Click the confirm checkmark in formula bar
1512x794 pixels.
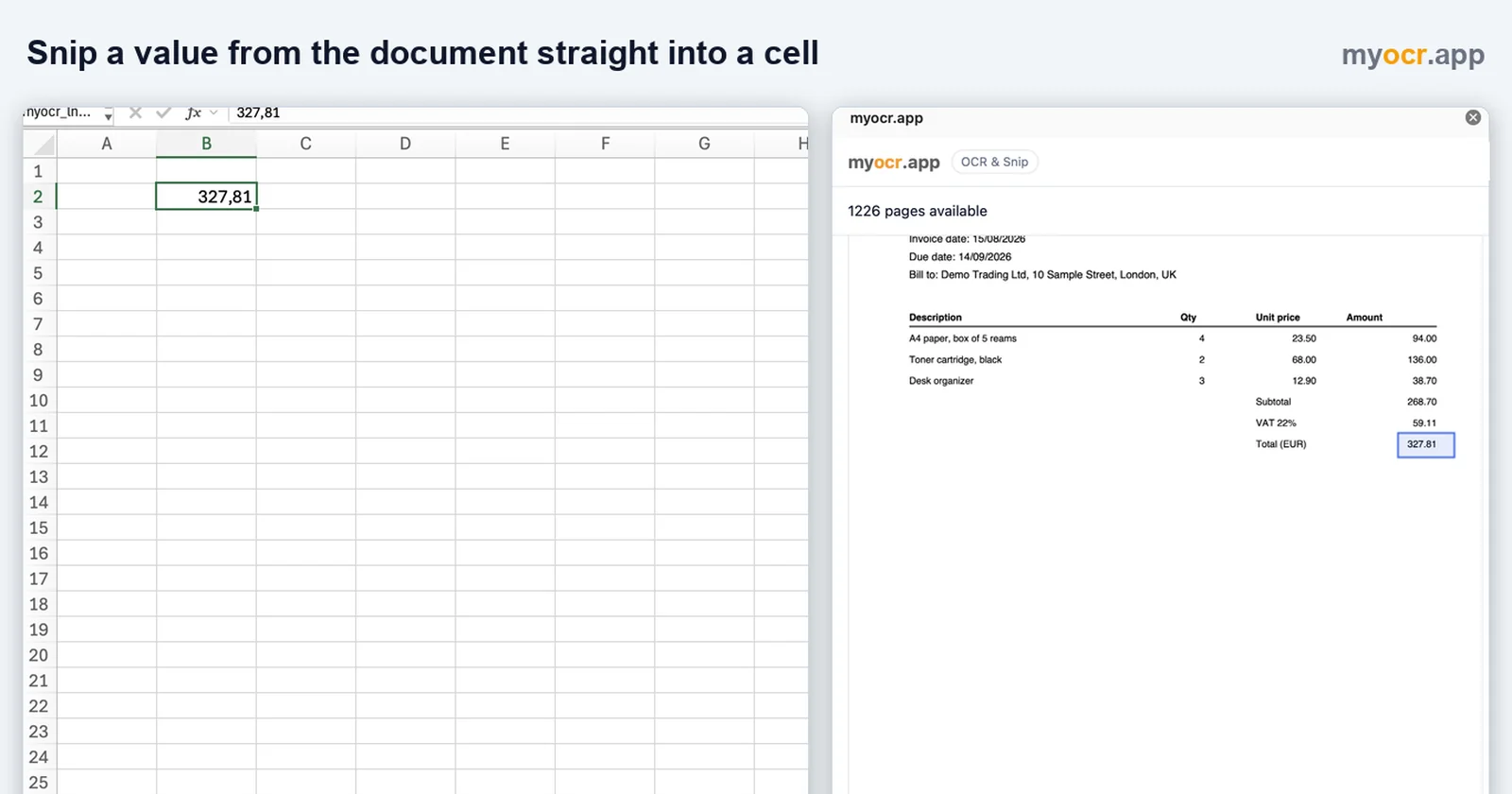click(163, 112)
